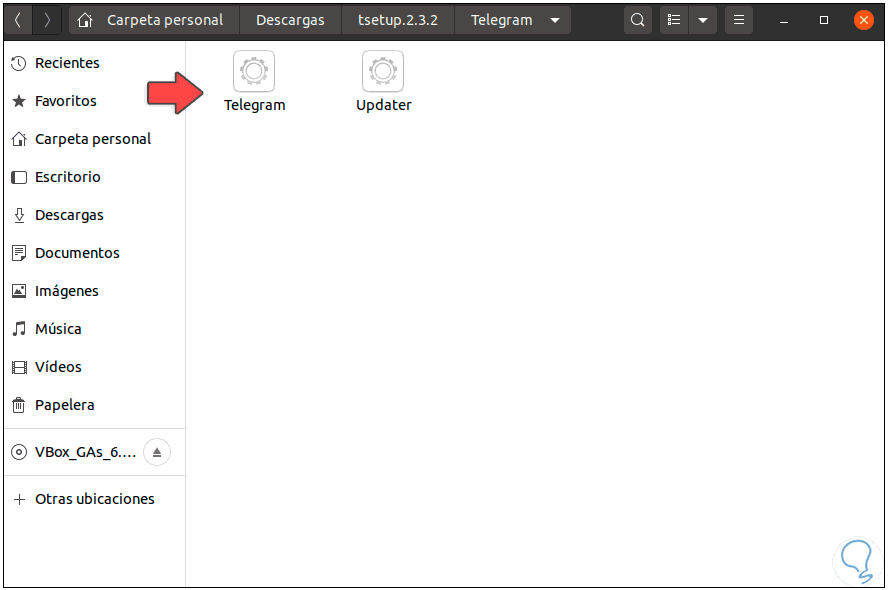Viewport: 888px width, 590px height.
Task: Navigate back with the arrow
Action: click(18, 19)
